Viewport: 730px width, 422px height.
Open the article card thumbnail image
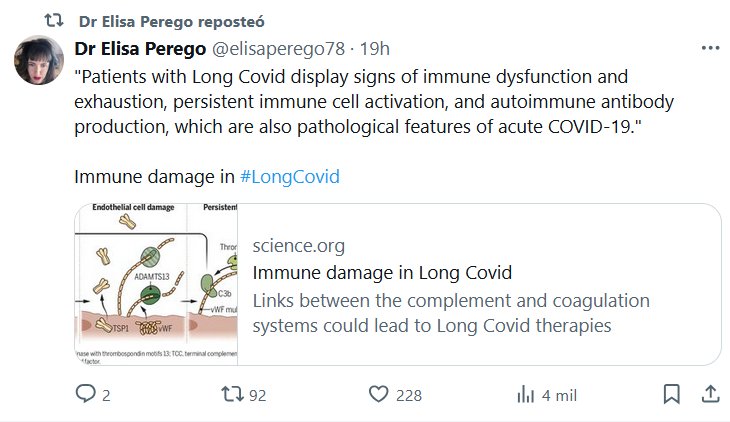click(x=156, y=284)
